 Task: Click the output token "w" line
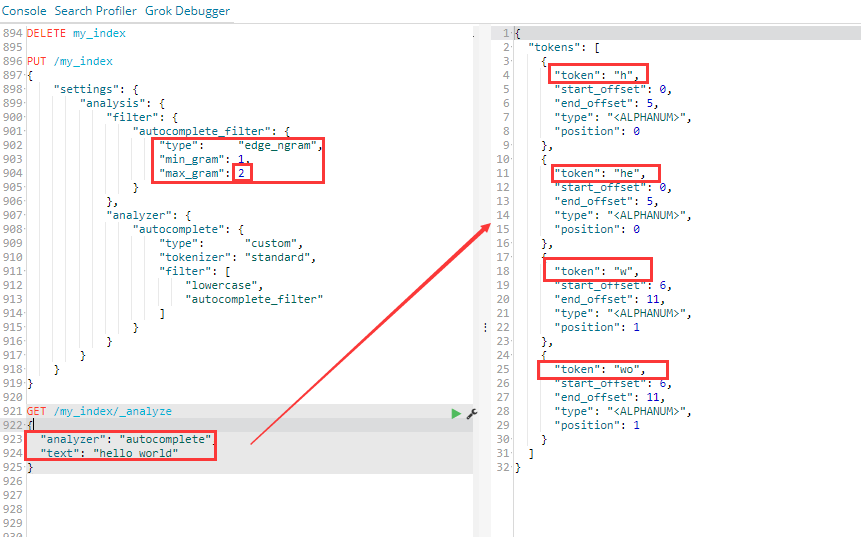(596, 271)
